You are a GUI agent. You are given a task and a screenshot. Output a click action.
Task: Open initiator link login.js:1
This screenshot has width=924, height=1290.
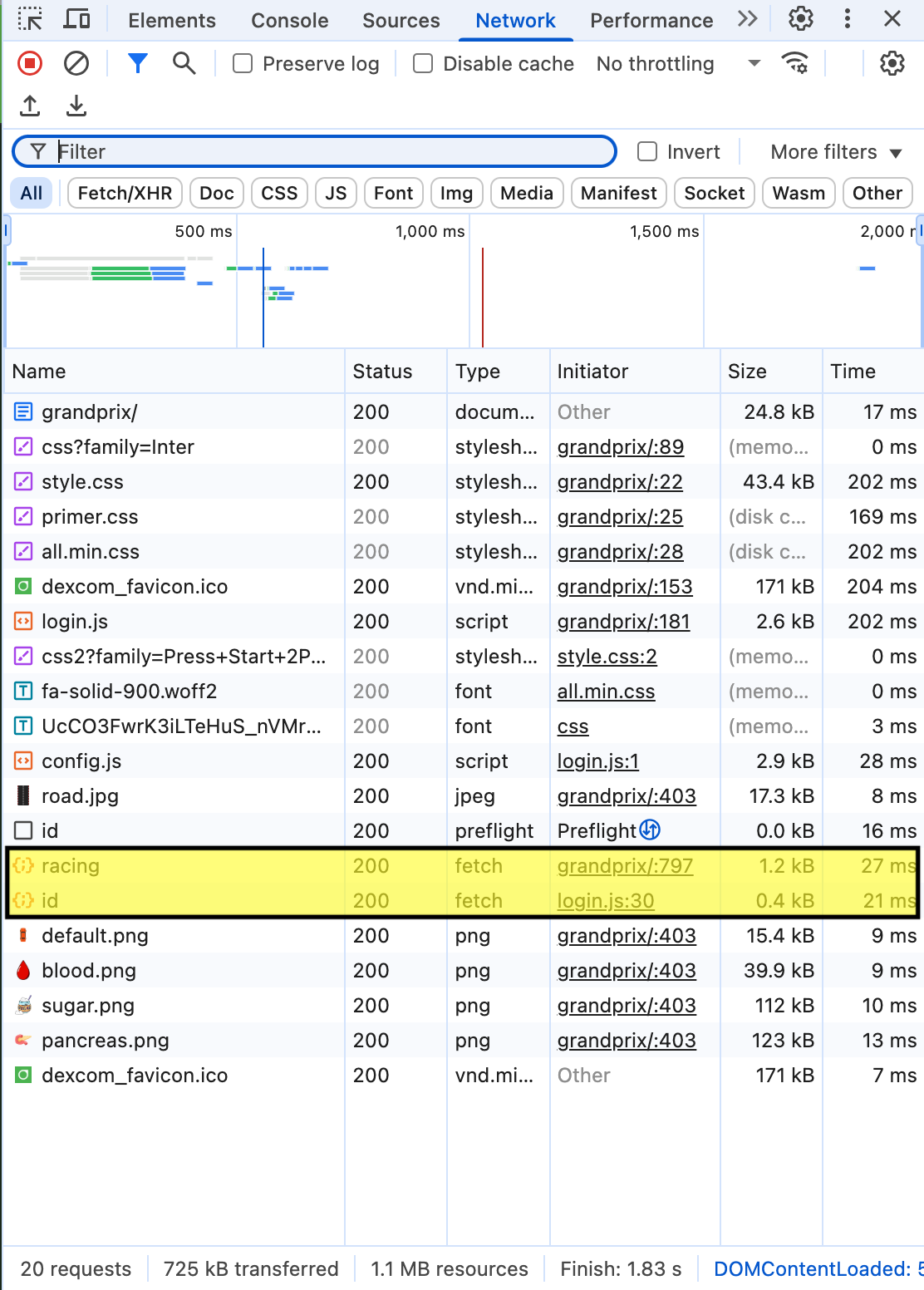point(598,761)
